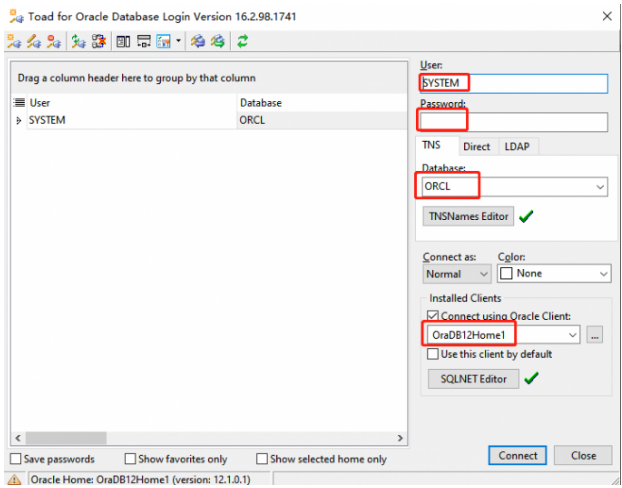Select the SYSTEM user cell in grid
Viewport: 622px width, 488px height.
pyautogui.click(x=132, y=120)
